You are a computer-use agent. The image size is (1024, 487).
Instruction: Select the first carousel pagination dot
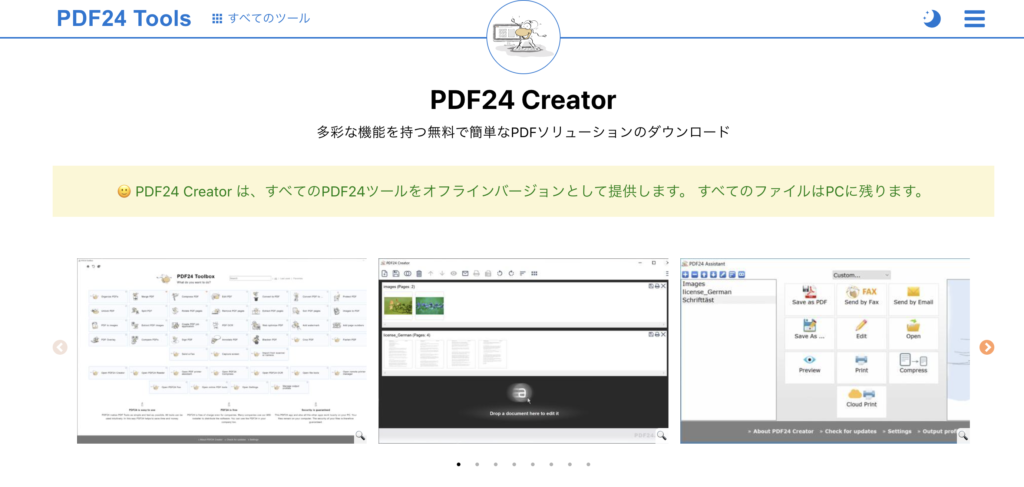coord(458,465)
